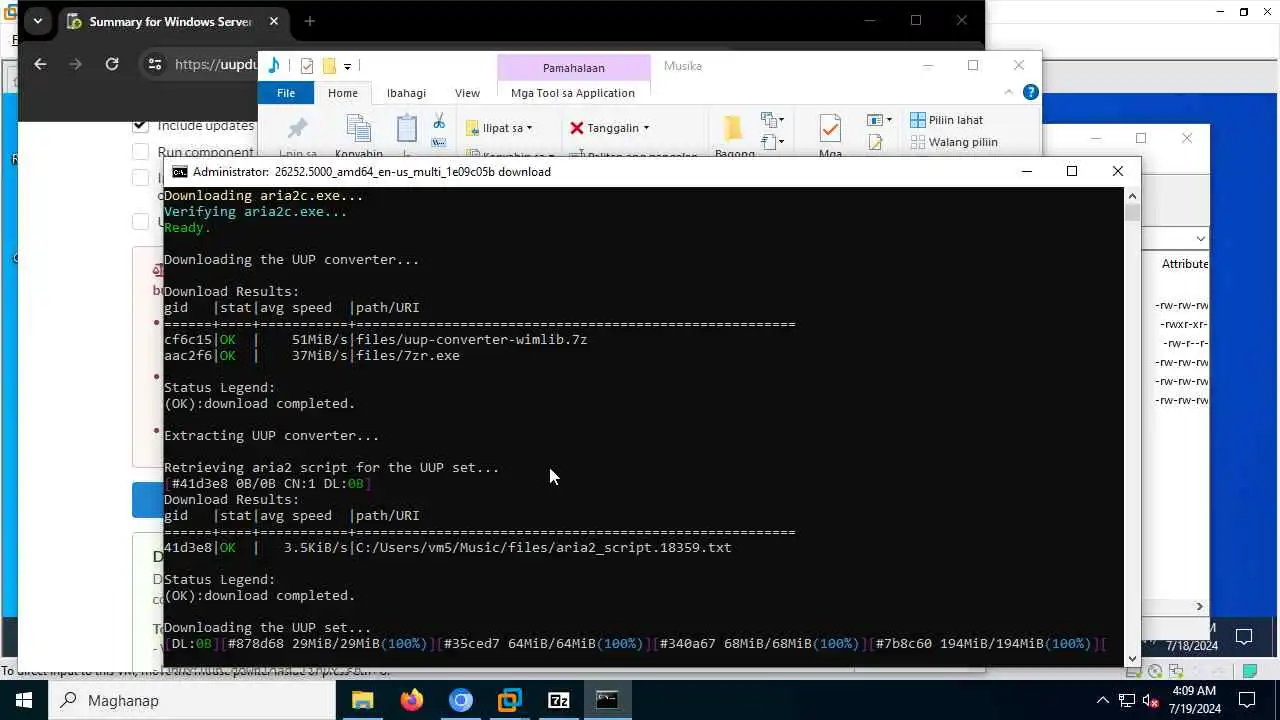
Task: Click the command prompt taskbar icon
Action: pyautogui.click(x=607, y=700)
